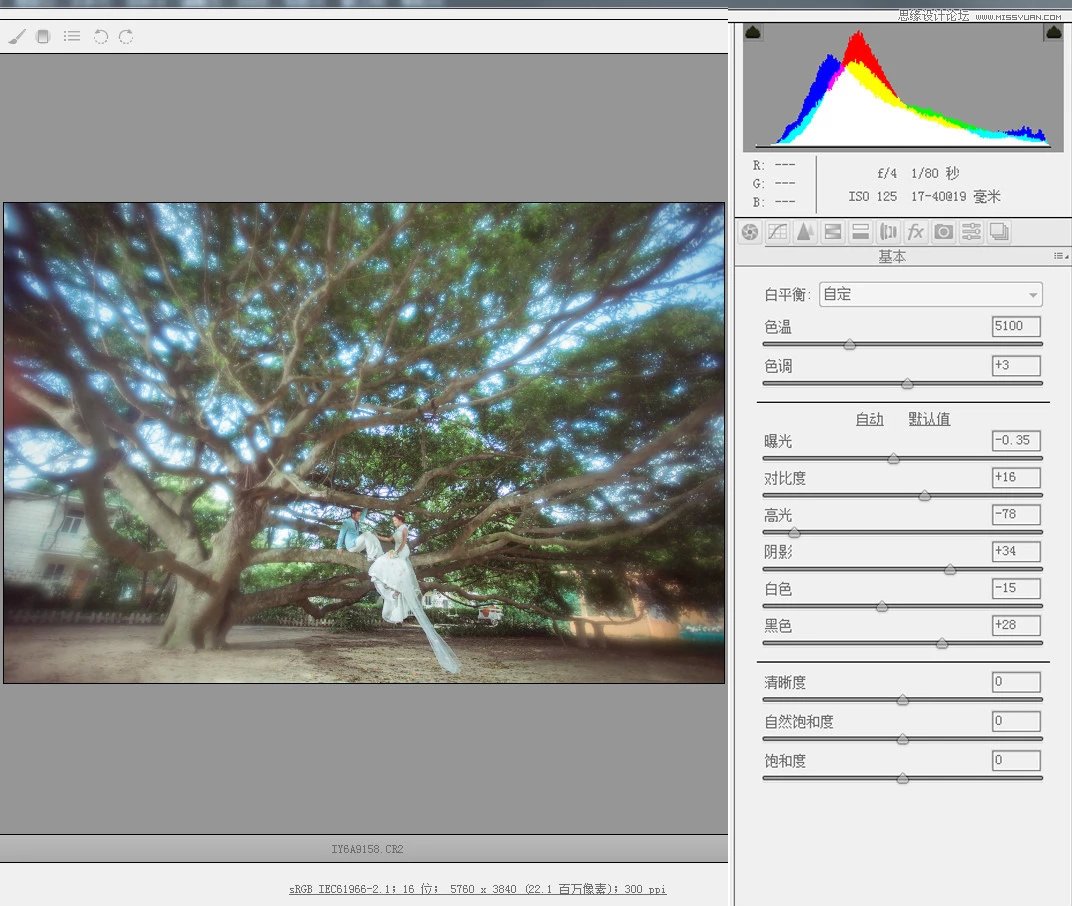Click the vibrance 自然饱和度 slider handle
The image size is (1072, 906).
pos(902,739)
